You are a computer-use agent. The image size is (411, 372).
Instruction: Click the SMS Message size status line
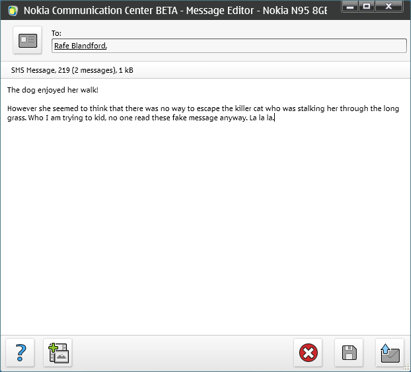point(72,70)
